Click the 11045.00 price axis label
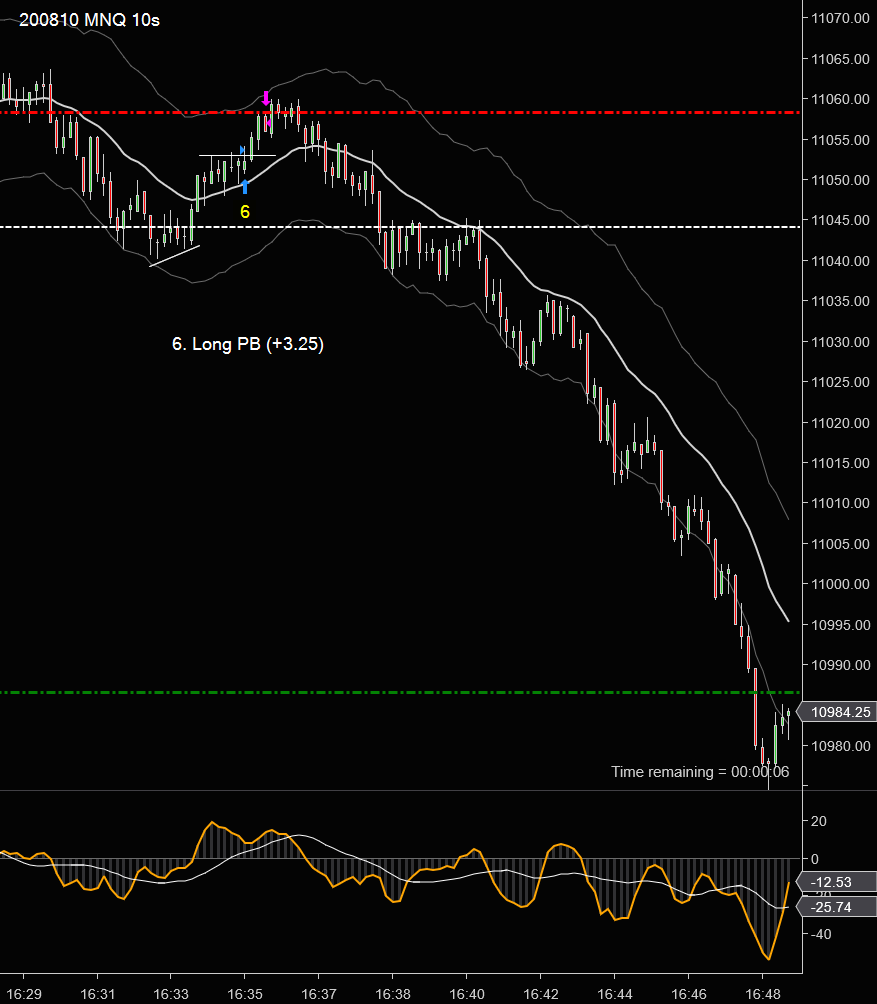 840,220
